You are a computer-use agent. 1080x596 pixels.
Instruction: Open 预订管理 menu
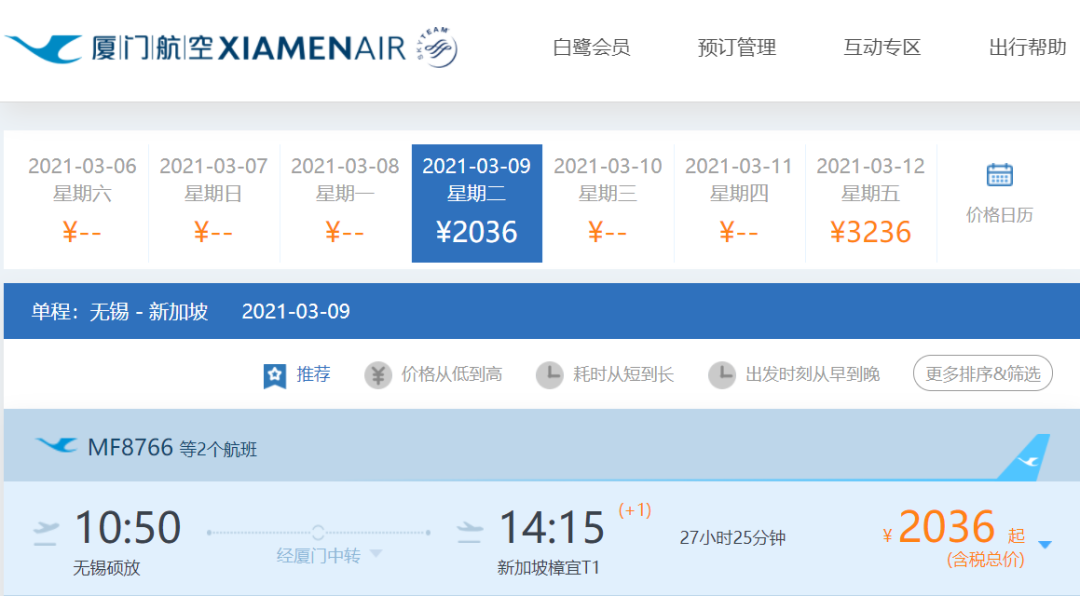[736, 48]
